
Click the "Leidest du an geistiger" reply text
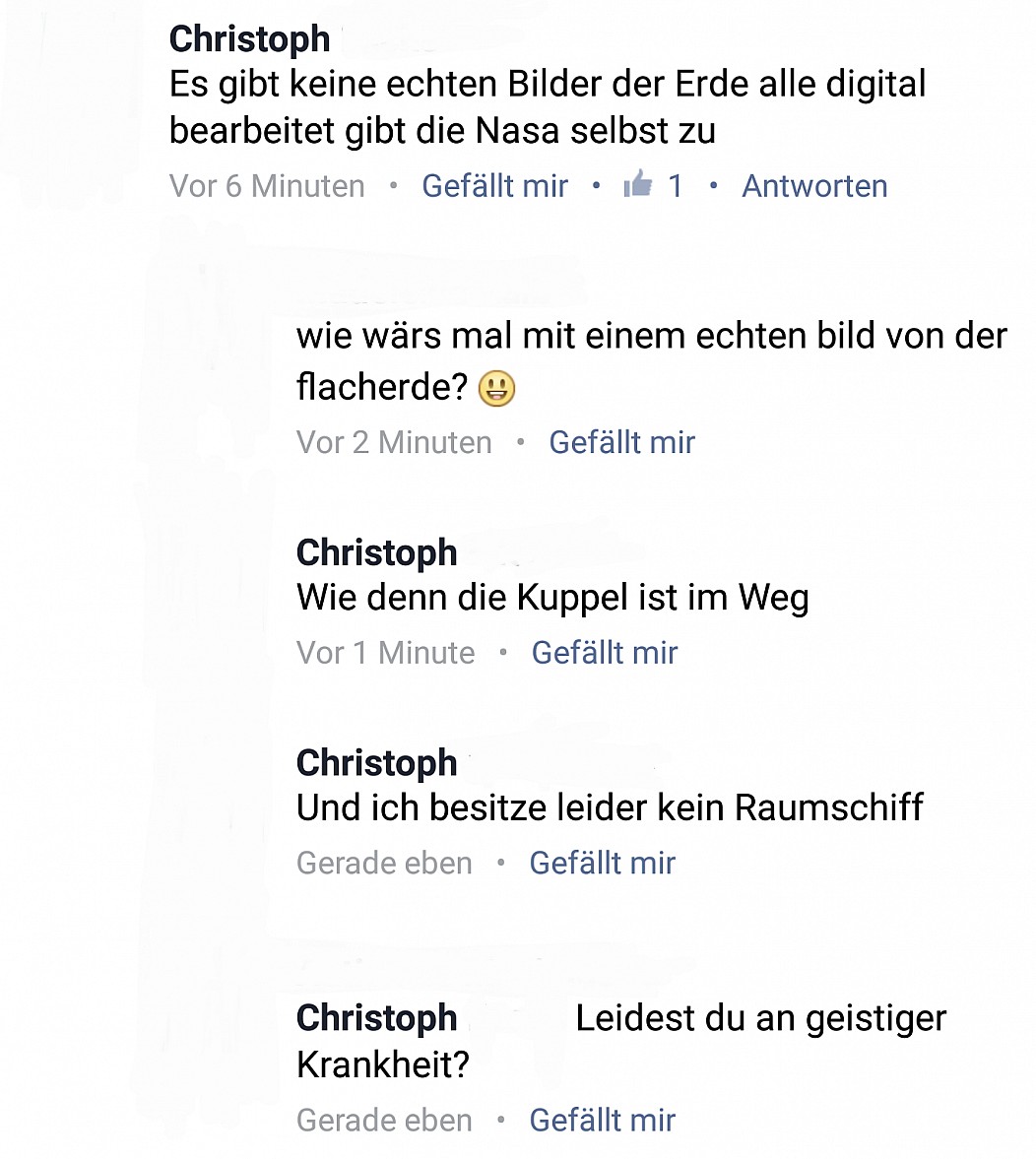pyautogui.click(x=621, y=1042)
